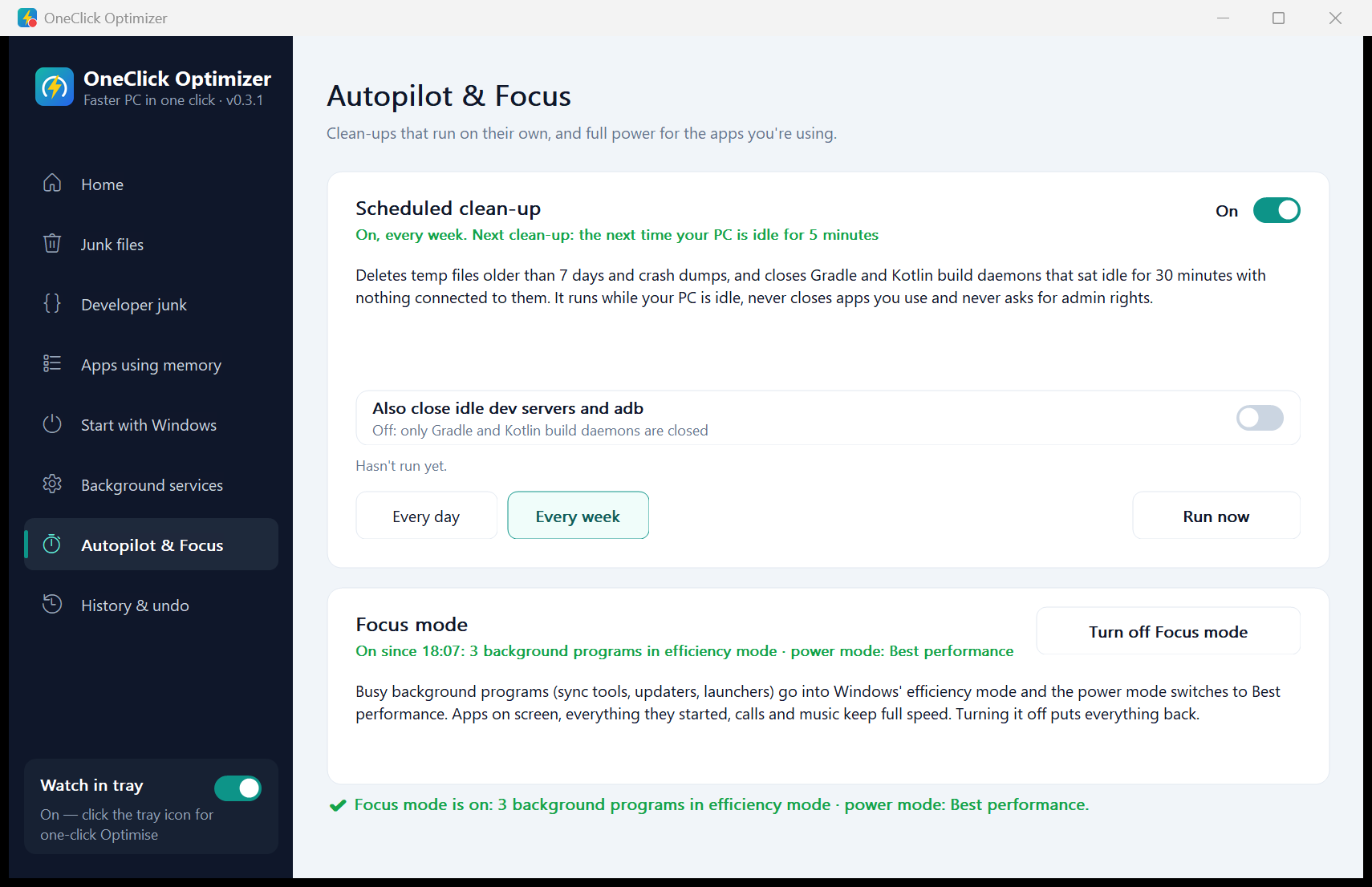Click the Developer junk curly braces icon
This screenshot has width=1372, height=887.
point(52,303)
